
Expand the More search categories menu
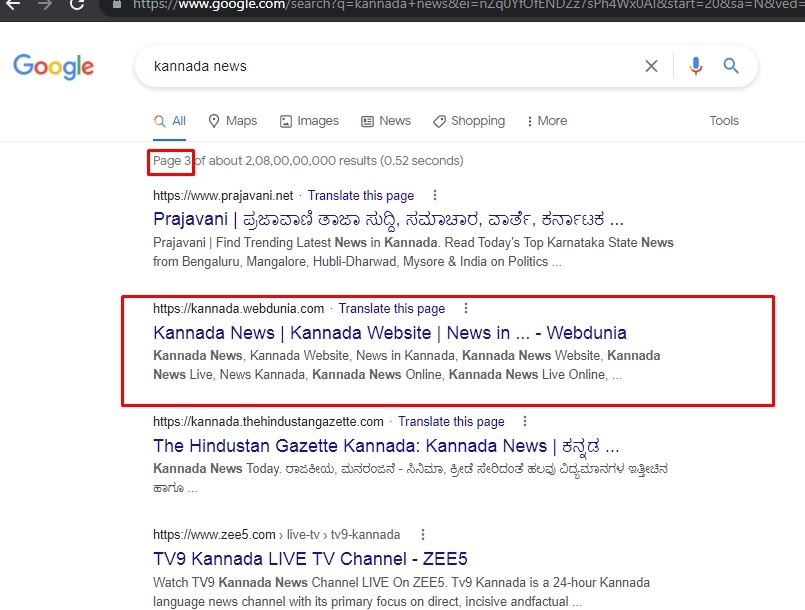coord(547,121)
